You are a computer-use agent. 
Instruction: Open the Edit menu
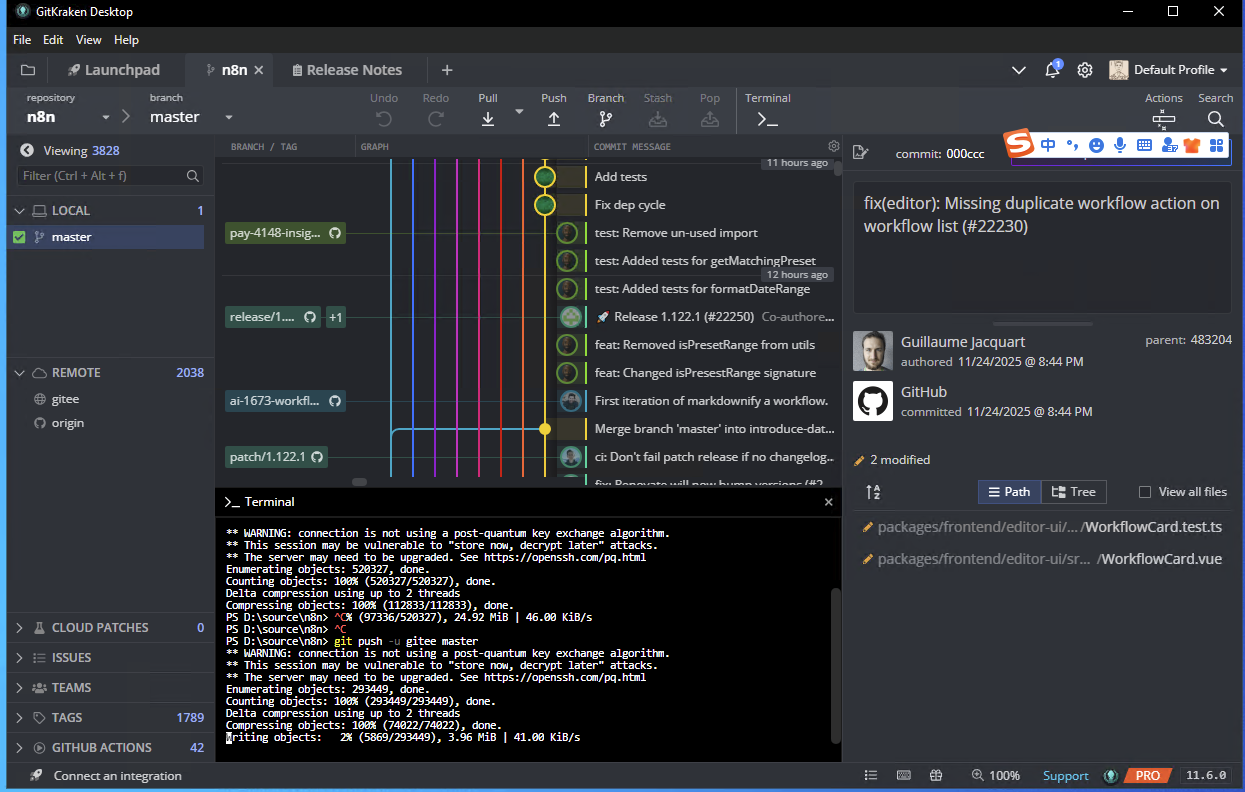(x=53, y=40)
